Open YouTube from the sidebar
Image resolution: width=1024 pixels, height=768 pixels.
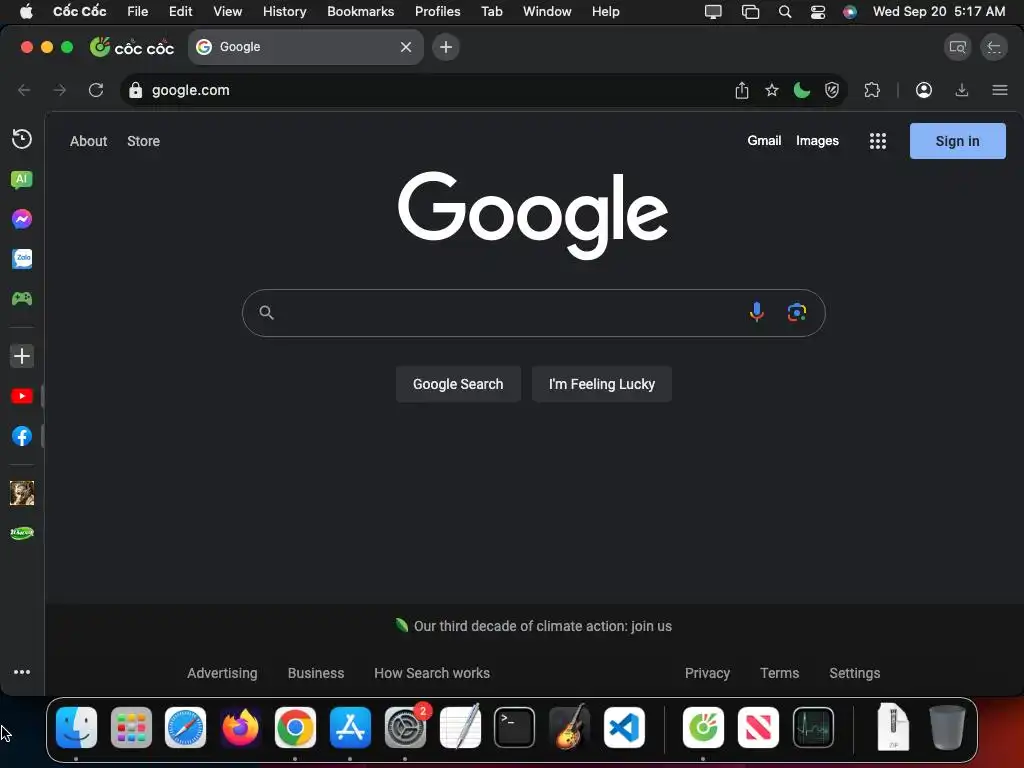pyautogui.click(x=22, y=396)
